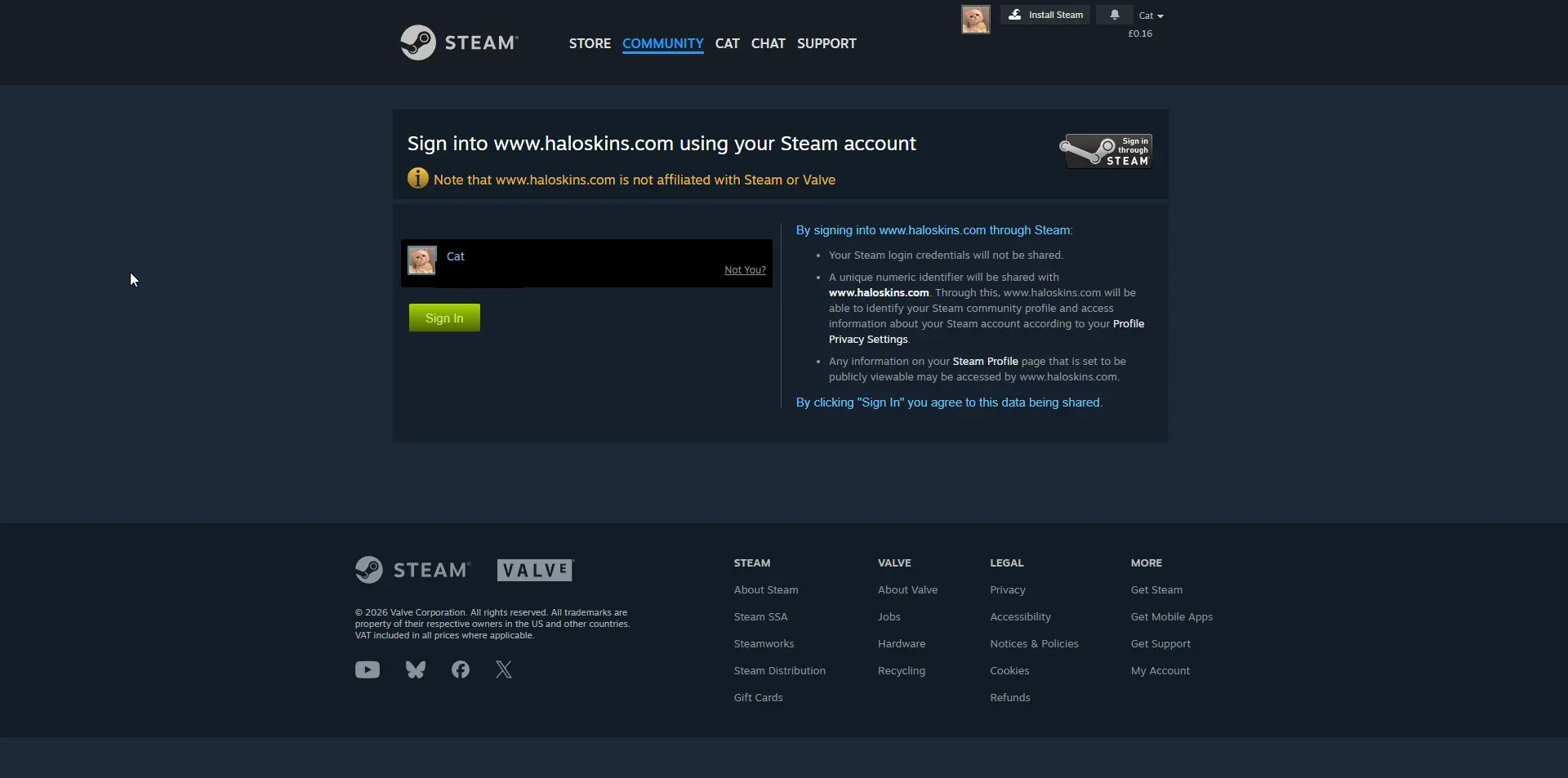Open the X social icon
The image size is (1568, 778).
click(x=504, y=670)
